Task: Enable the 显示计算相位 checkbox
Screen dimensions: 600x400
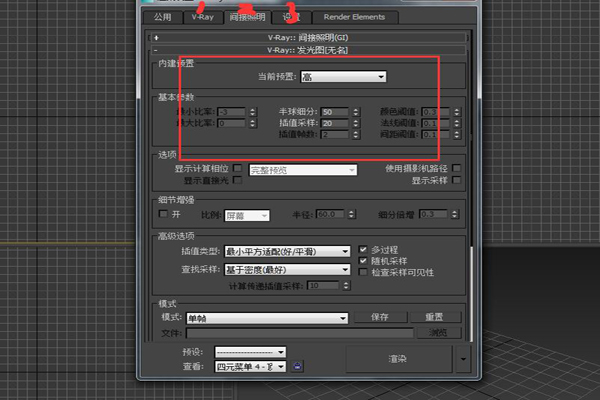Action: point(238,169)
